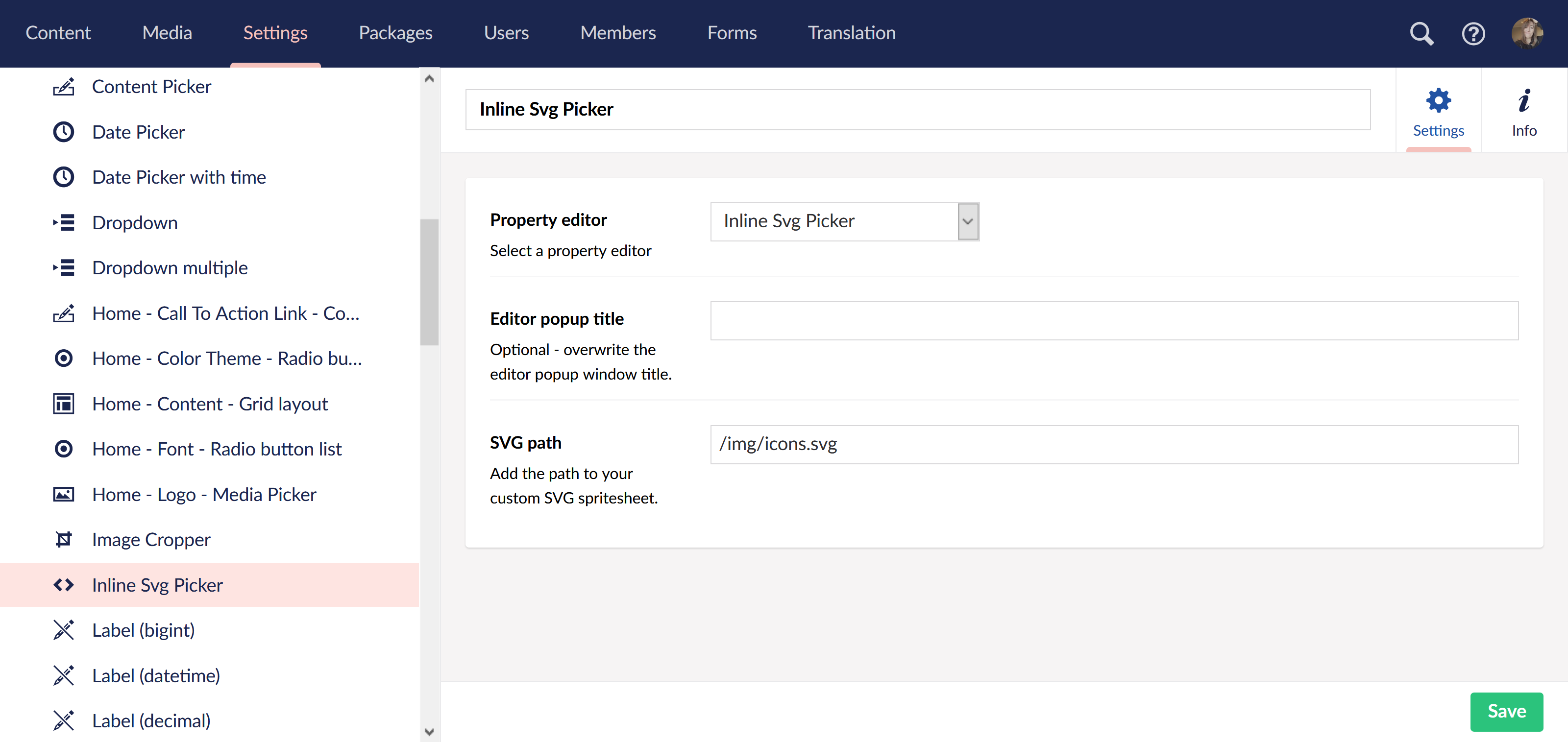Open the search magnifier in the header
The height and width of the screenshot is (742, 1568).
(x=1421, y=33)
